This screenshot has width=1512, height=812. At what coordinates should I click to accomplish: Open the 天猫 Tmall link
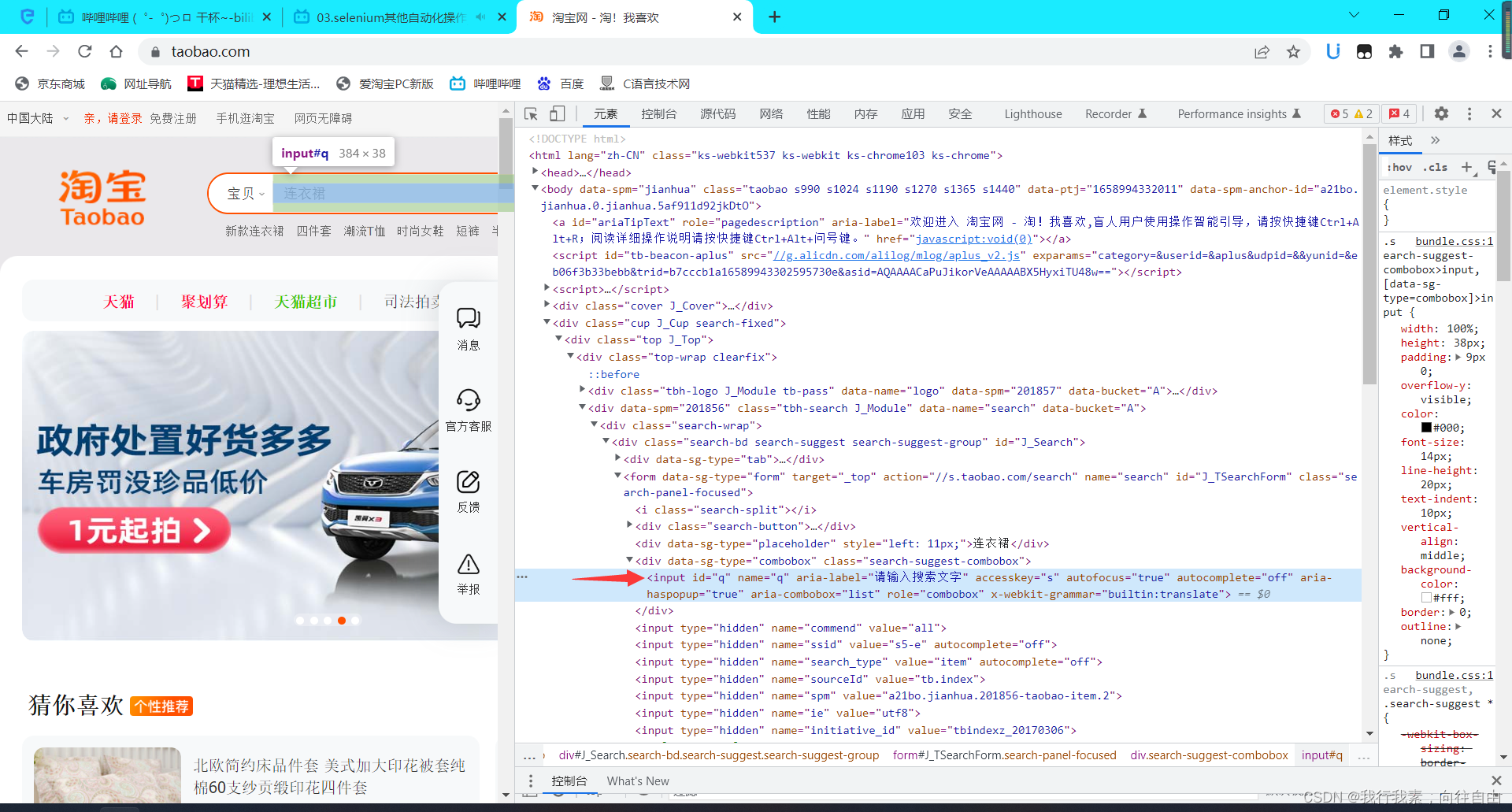pyautogui.click(x=119, y=302)
